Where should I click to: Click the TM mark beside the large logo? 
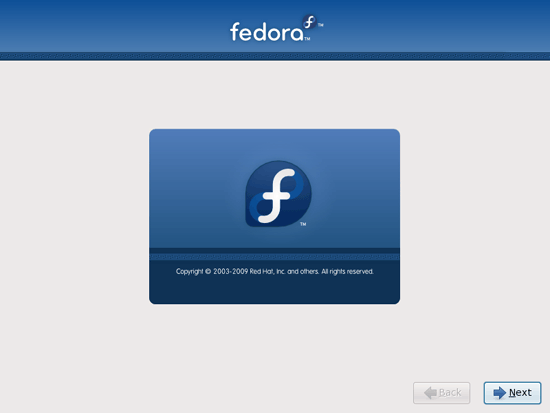click(303, 224)
